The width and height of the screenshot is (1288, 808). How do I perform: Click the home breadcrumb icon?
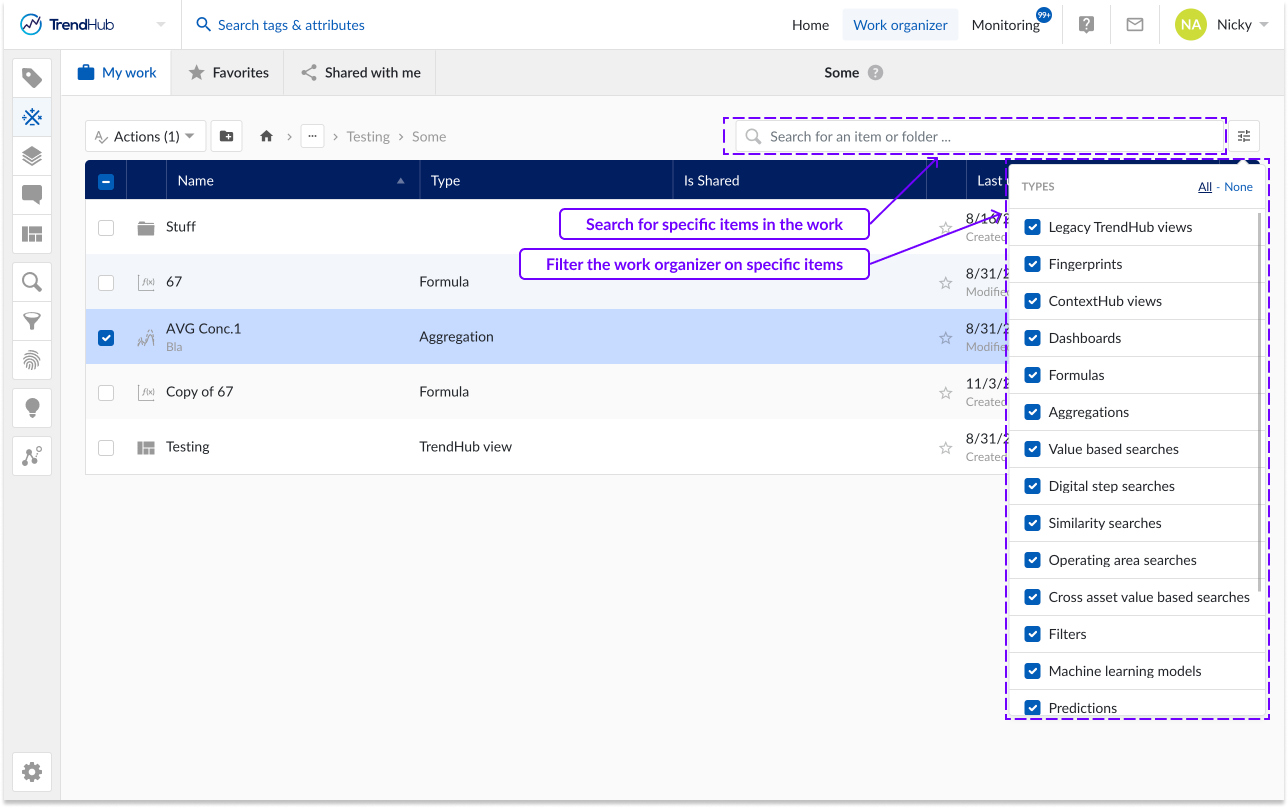(266, 137)
